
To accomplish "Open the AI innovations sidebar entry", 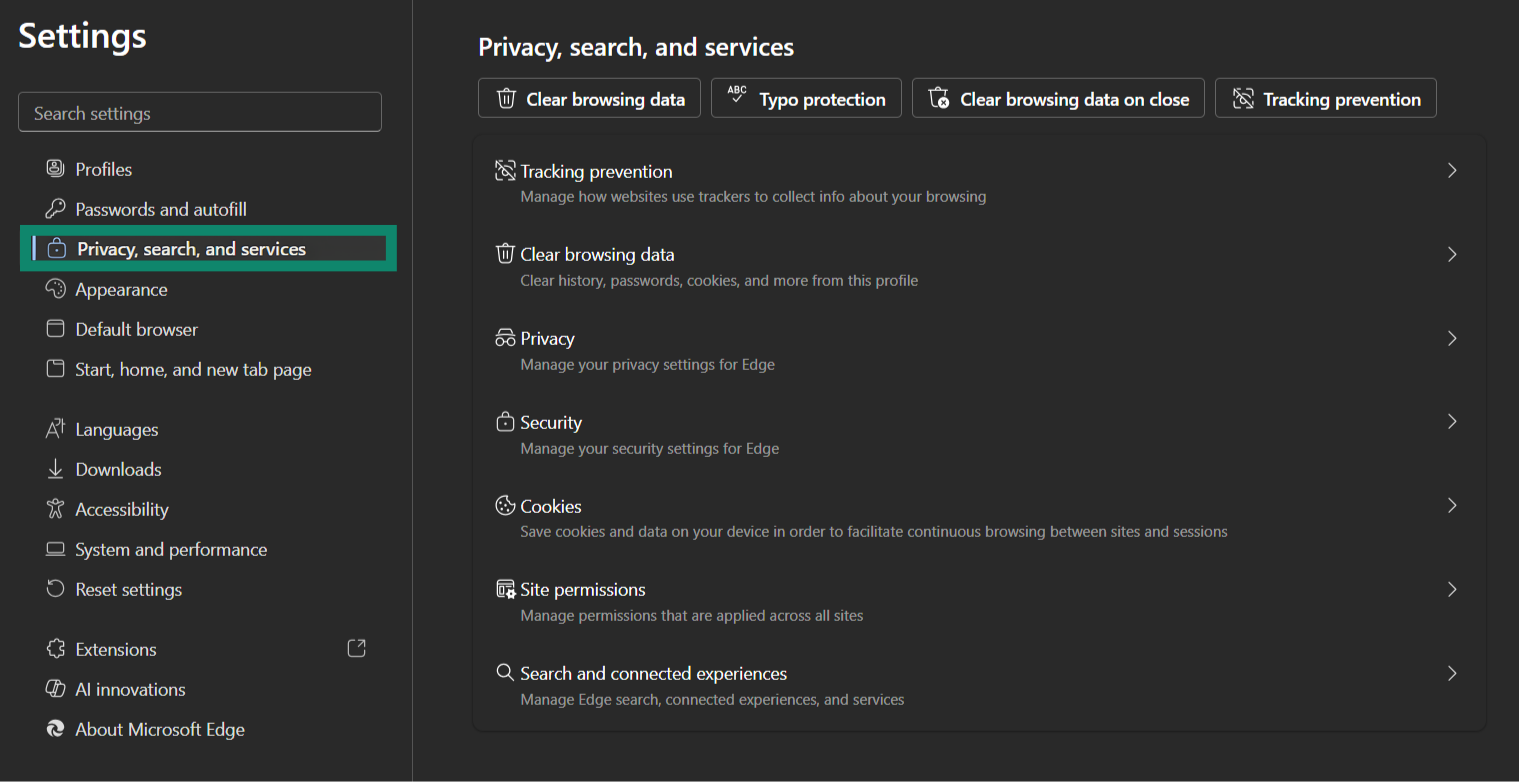I will (55, 689).
